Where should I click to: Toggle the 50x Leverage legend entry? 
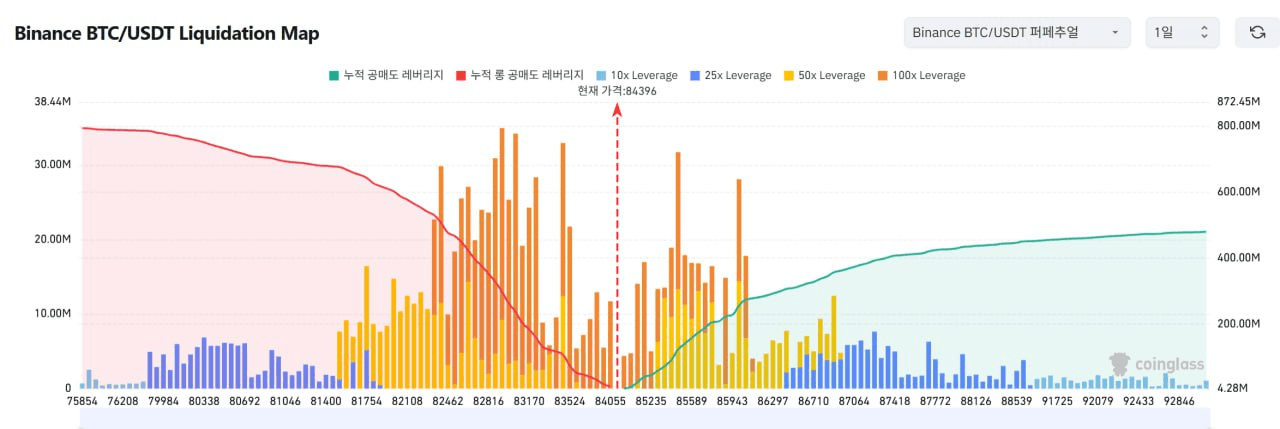(824, 75)
